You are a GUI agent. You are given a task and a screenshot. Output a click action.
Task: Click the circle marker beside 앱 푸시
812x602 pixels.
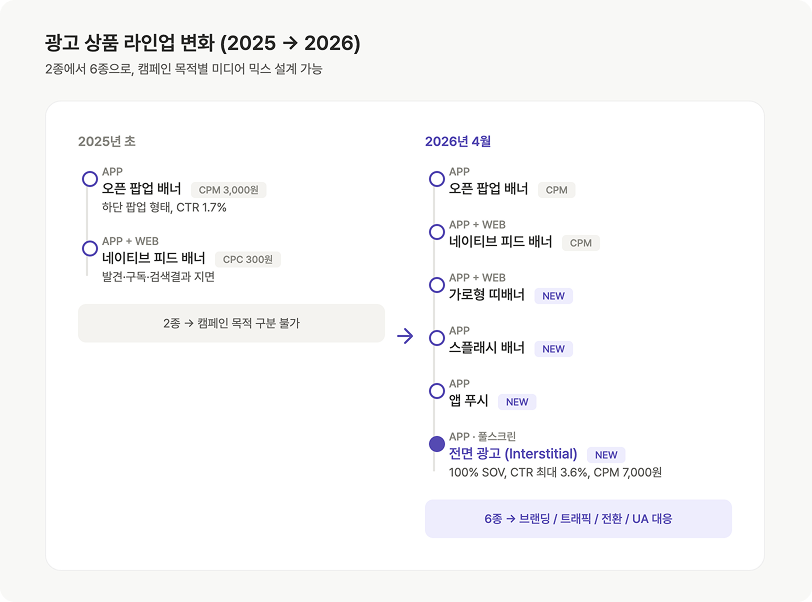(x=437, y=391)
